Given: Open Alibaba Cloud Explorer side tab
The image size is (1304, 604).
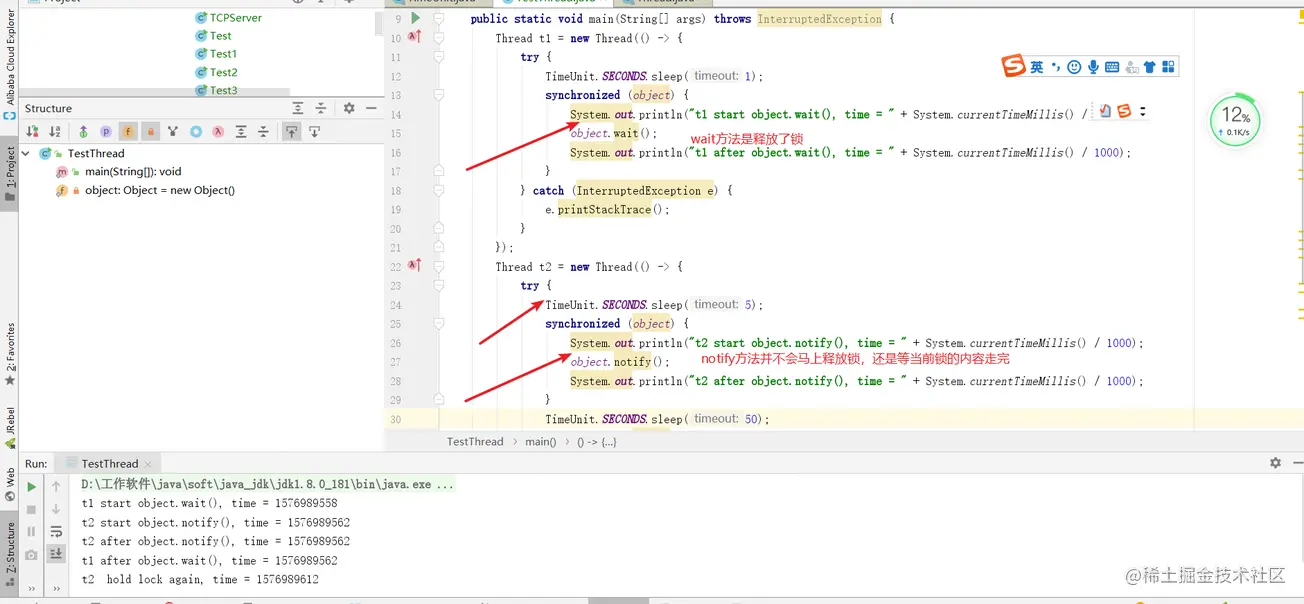Looking at the screenshot, I should tap(9, 64).
